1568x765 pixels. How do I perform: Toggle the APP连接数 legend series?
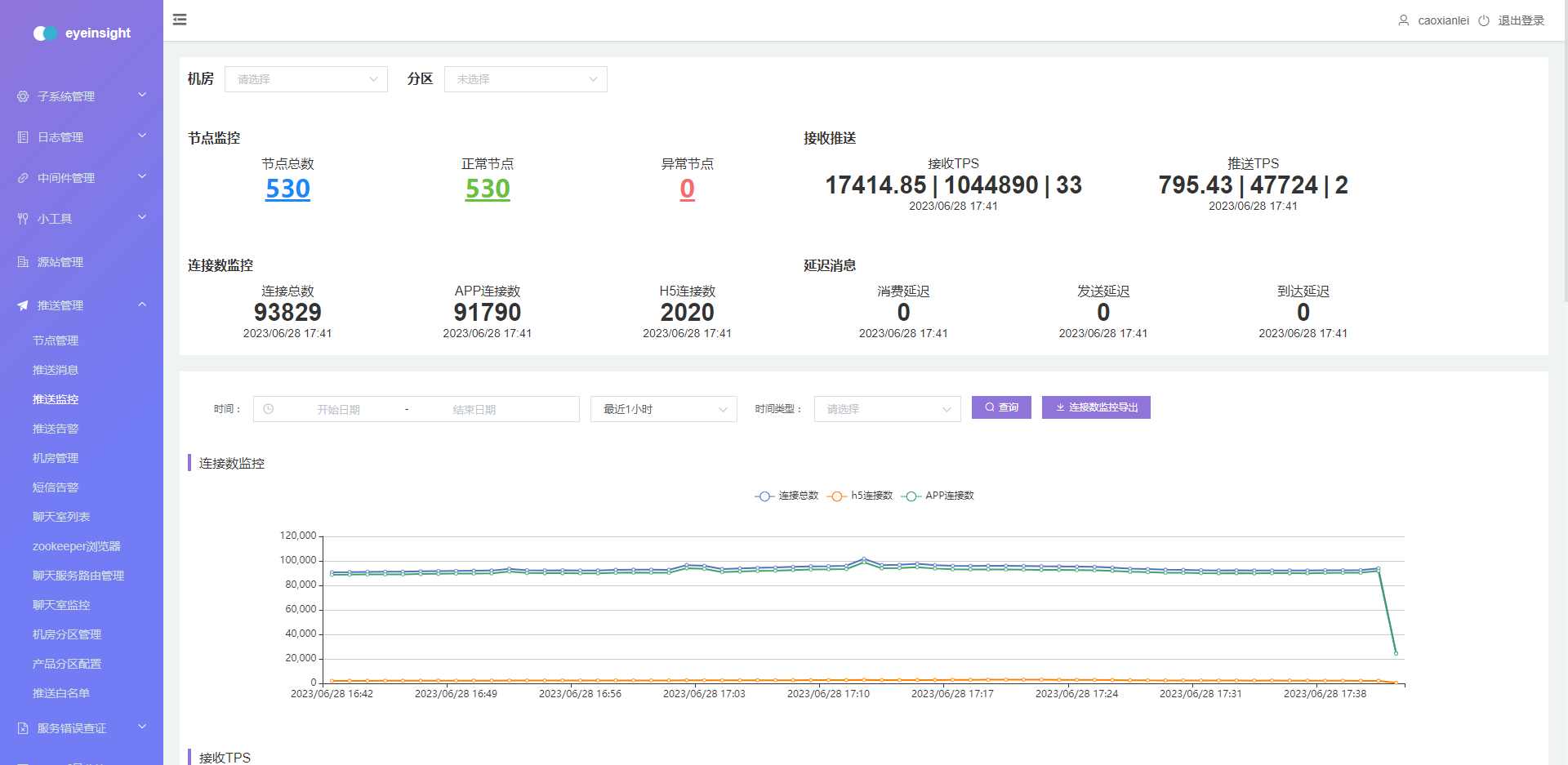[x=938, y=496]
